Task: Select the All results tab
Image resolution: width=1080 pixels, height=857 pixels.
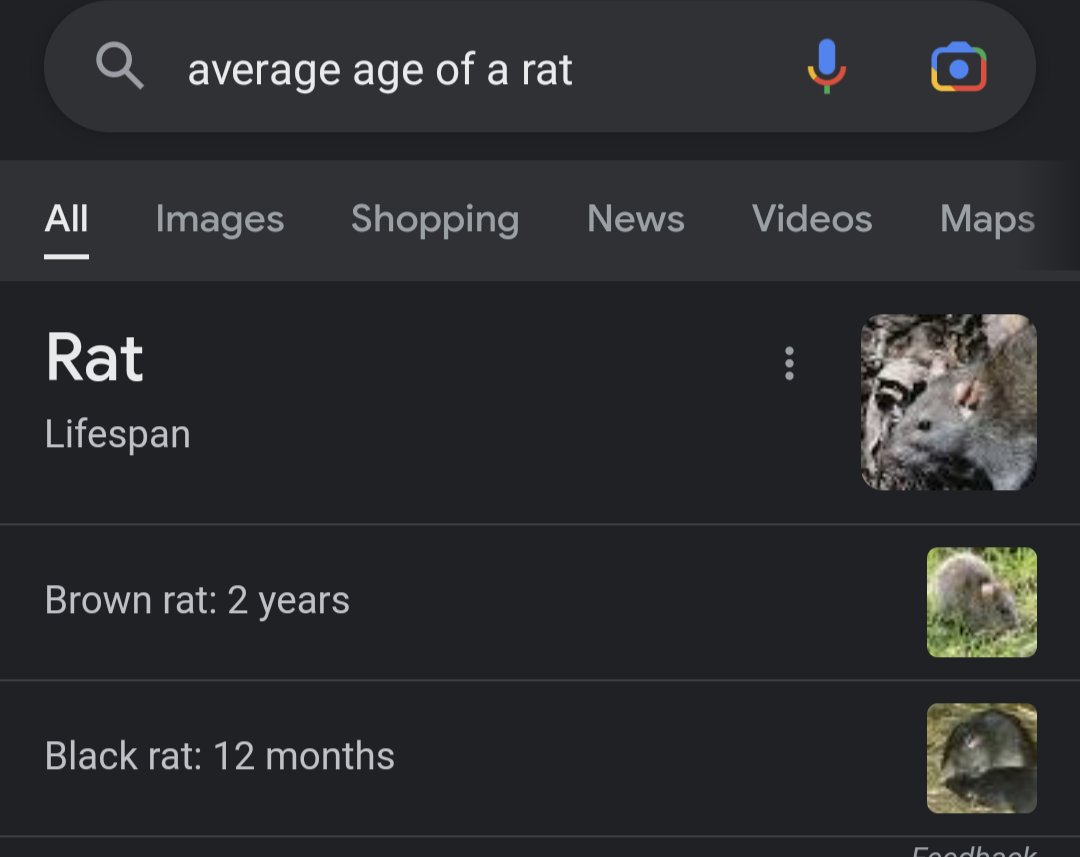Action: click(66, 219)
